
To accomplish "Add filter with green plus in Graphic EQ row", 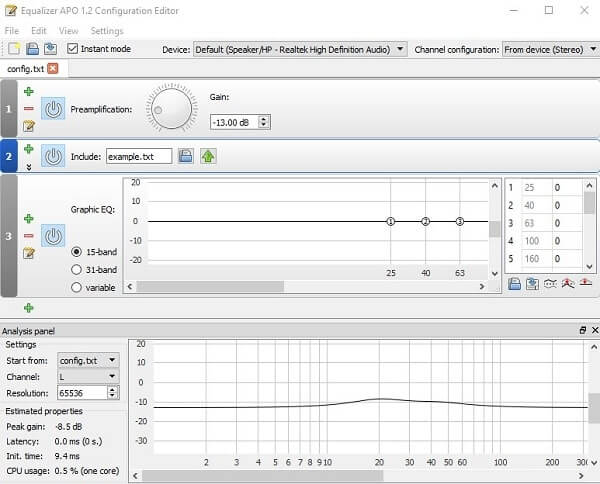I will click(29, 219).
